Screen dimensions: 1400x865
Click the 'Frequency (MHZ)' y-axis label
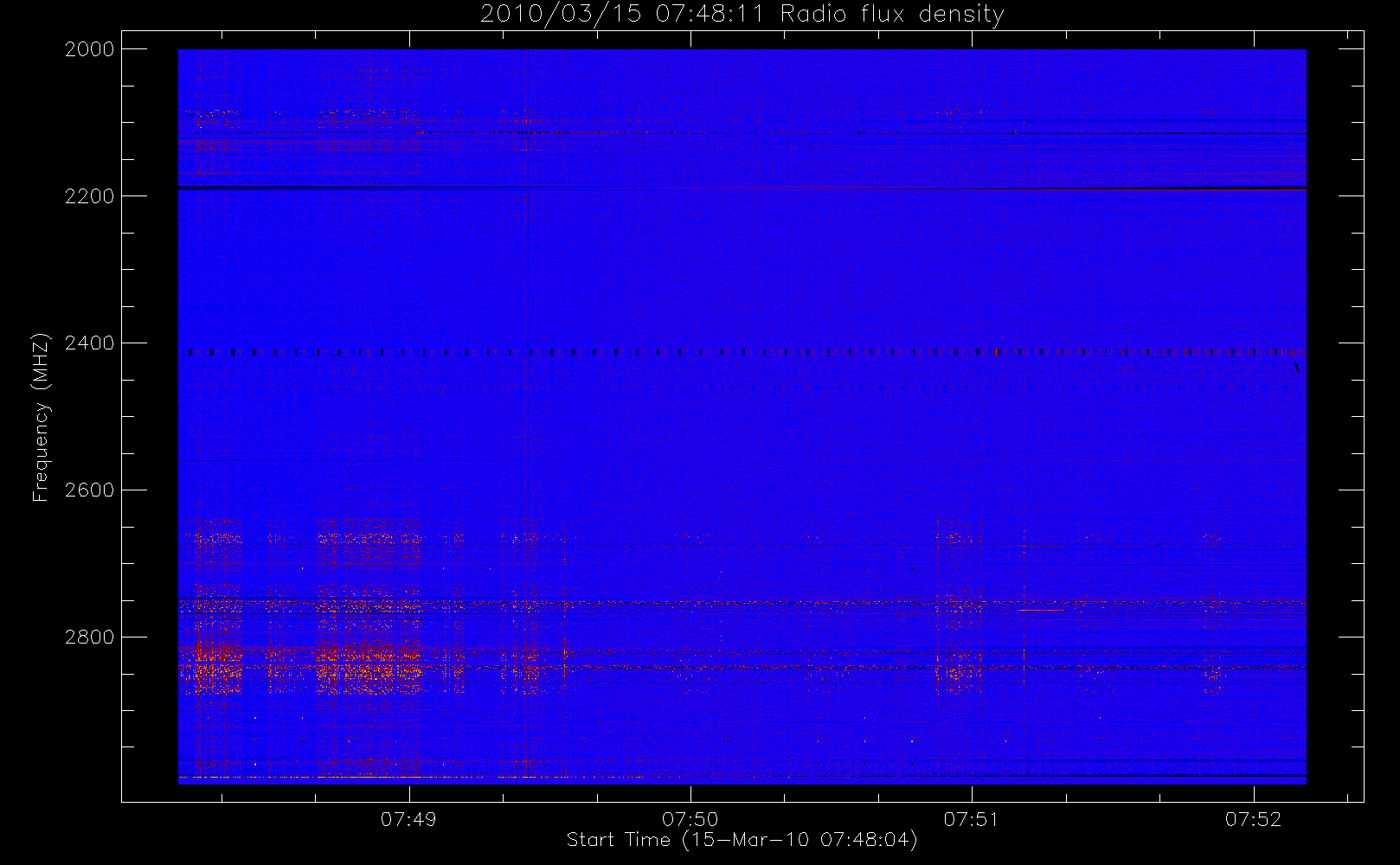40,417
